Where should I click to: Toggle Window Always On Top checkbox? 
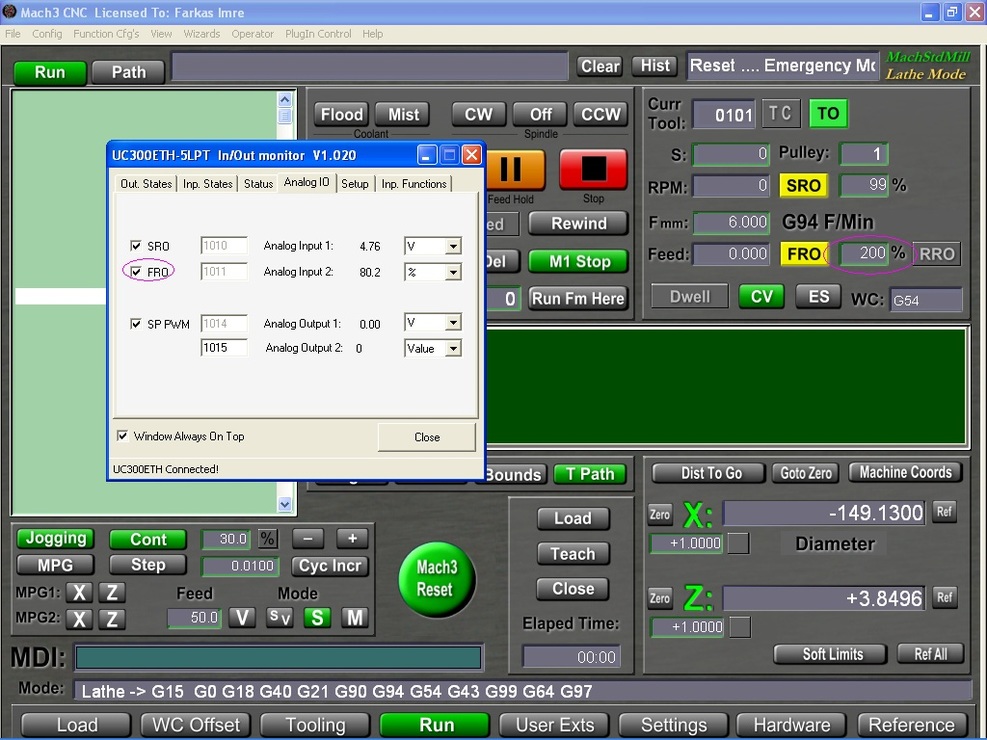point(123,436)
